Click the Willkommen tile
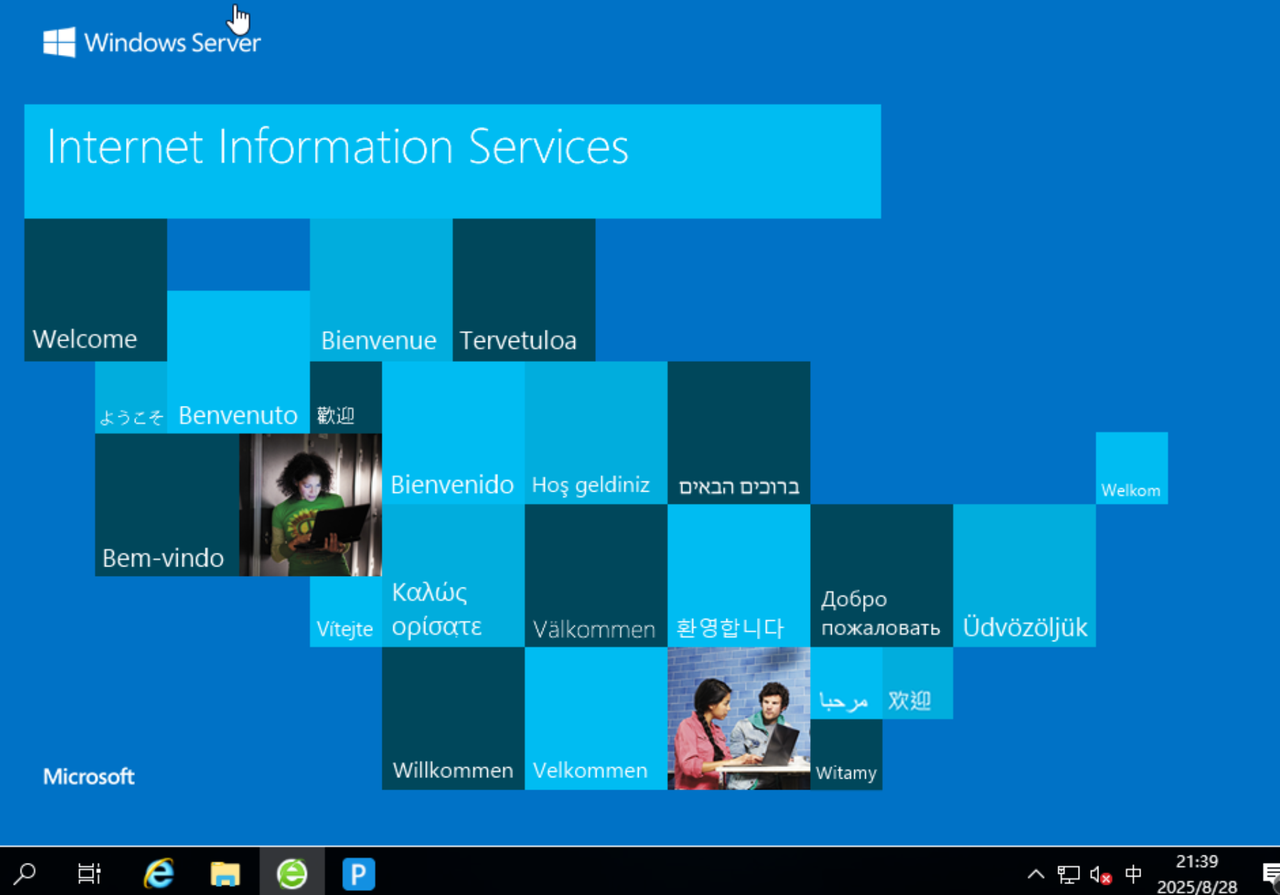Viewport: 1280px width, 895px height. [453, 718]
